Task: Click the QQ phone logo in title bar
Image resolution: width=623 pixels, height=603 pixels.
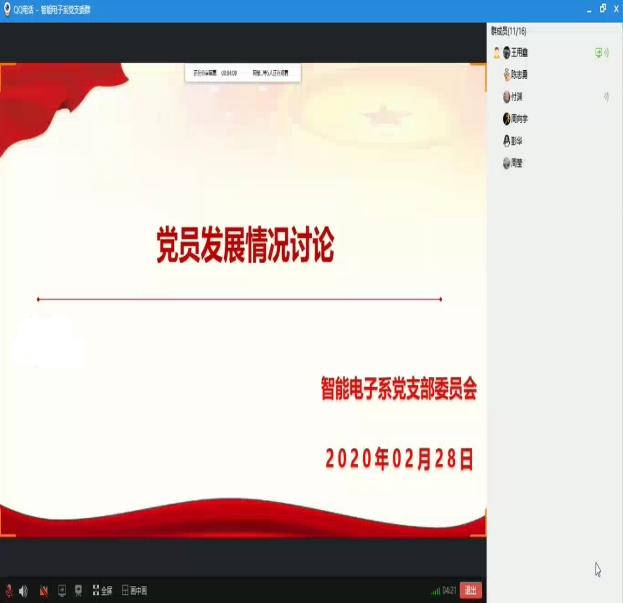Action: click(8, 9)
